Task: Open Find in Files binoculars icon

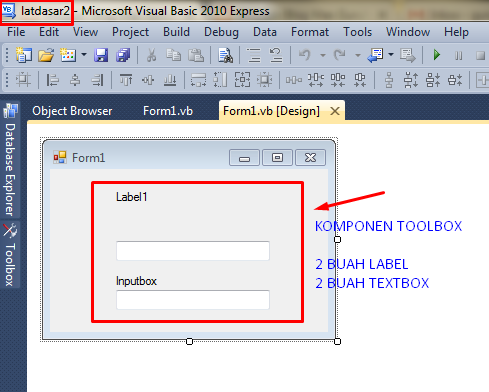Action: (x=225, y=55)
